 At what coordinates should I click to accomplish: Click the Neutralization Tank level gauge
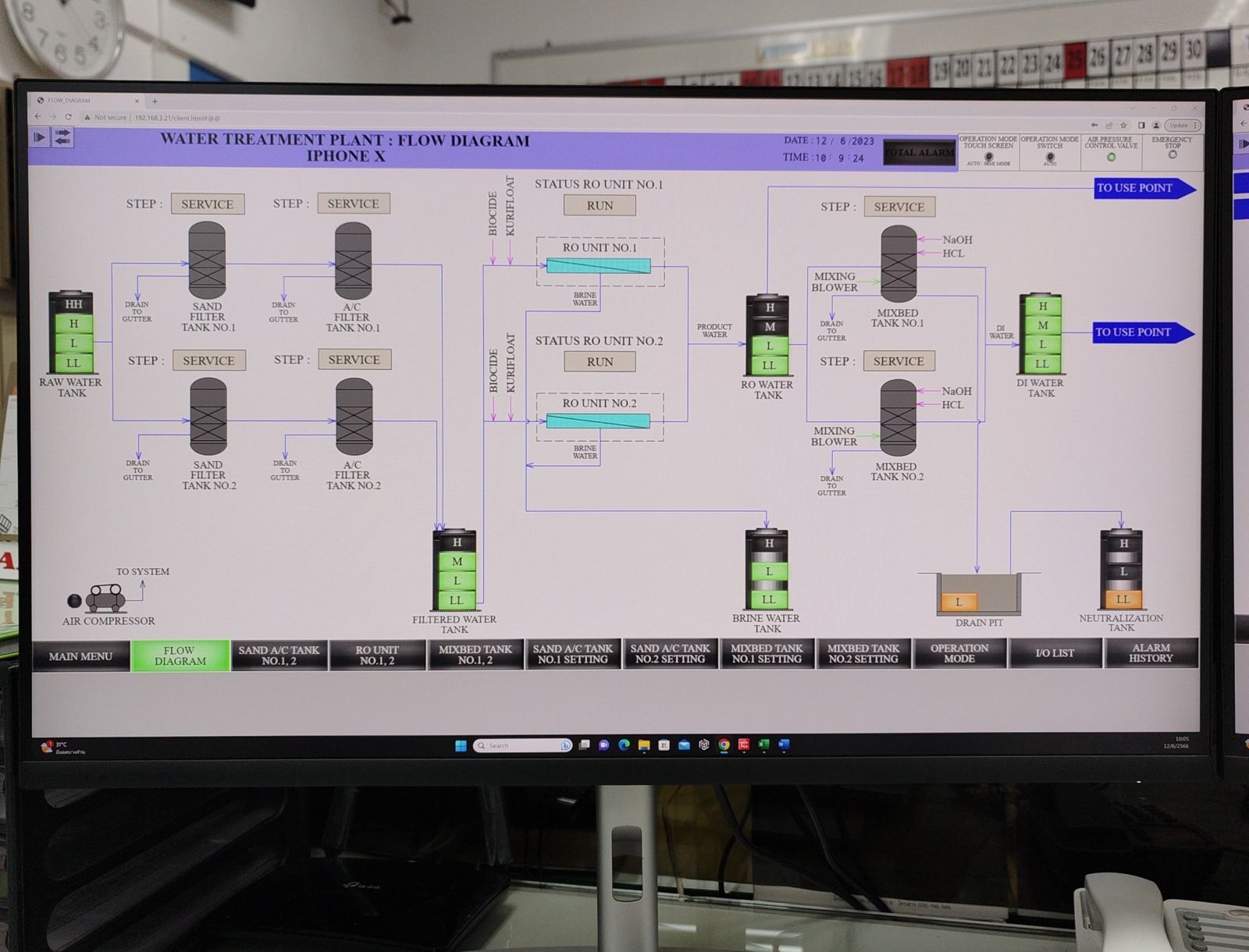pos(1122,570)
